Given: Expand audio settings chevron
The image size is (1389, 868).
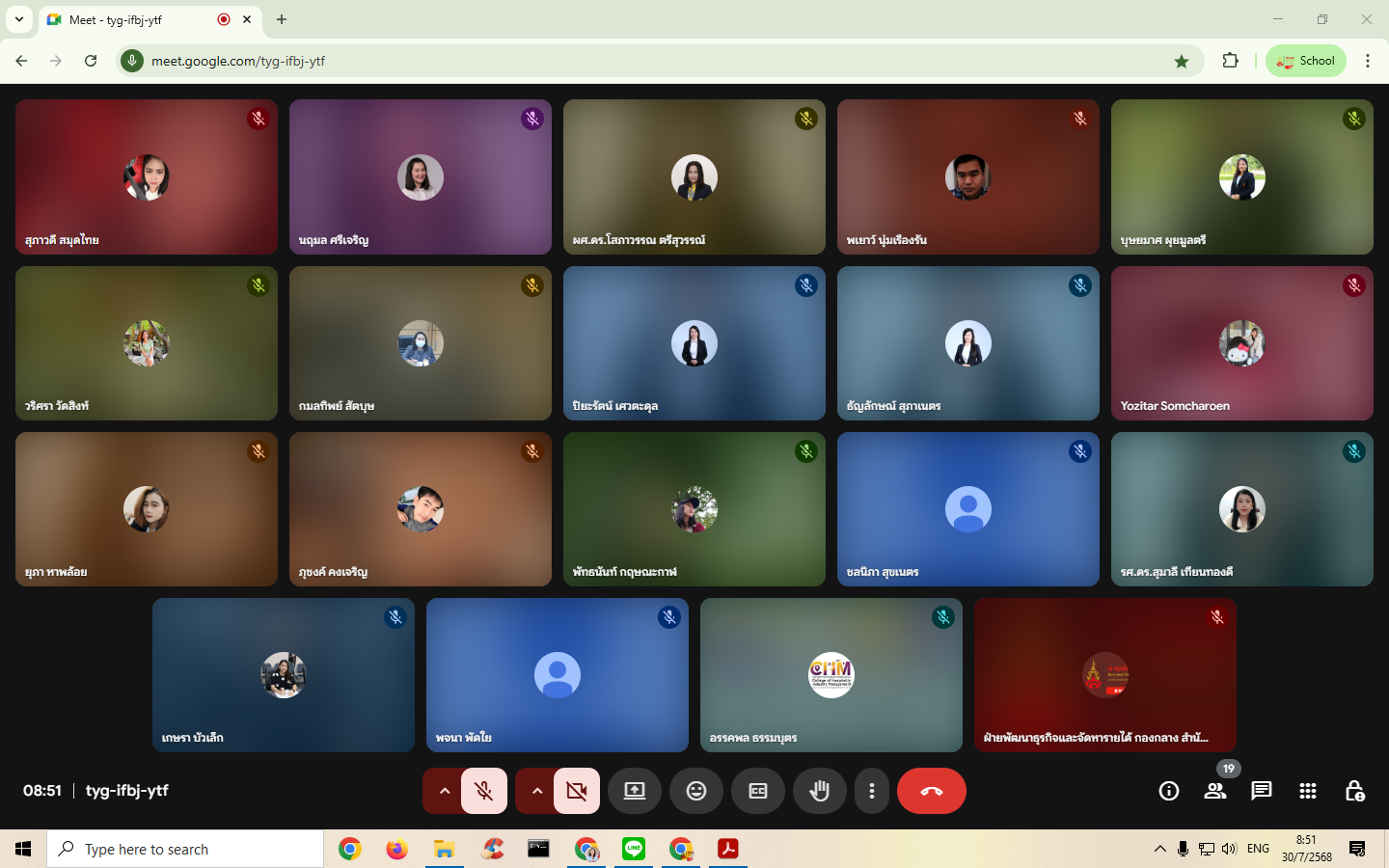Looking at the screenshot, I should [444, 791].
